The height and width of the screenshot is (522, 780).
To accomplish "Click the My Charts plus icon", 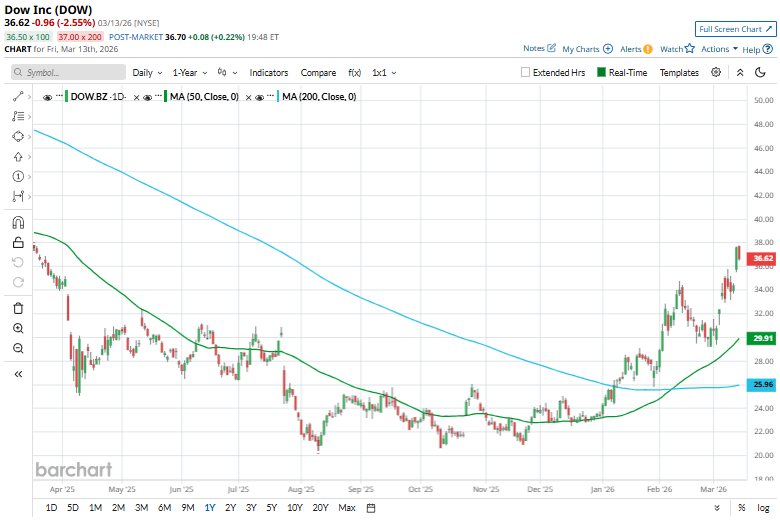I will pyautogui.click(x=608, y=49).
